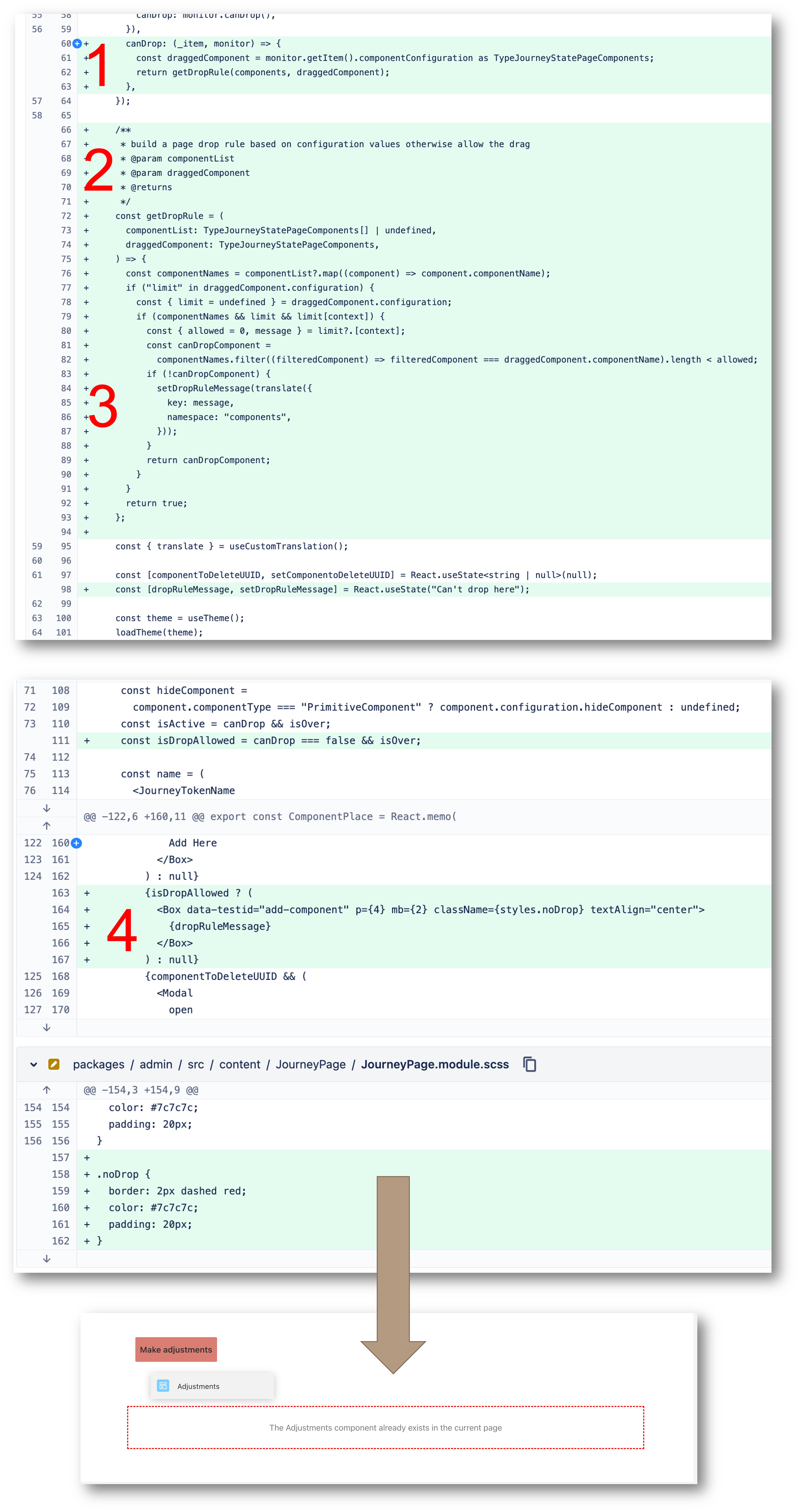The height and width of the screenshot is (1512, 799).
Task: Click line 'const { translate } = useCustomTranslation();'
Action: [232, 546]
